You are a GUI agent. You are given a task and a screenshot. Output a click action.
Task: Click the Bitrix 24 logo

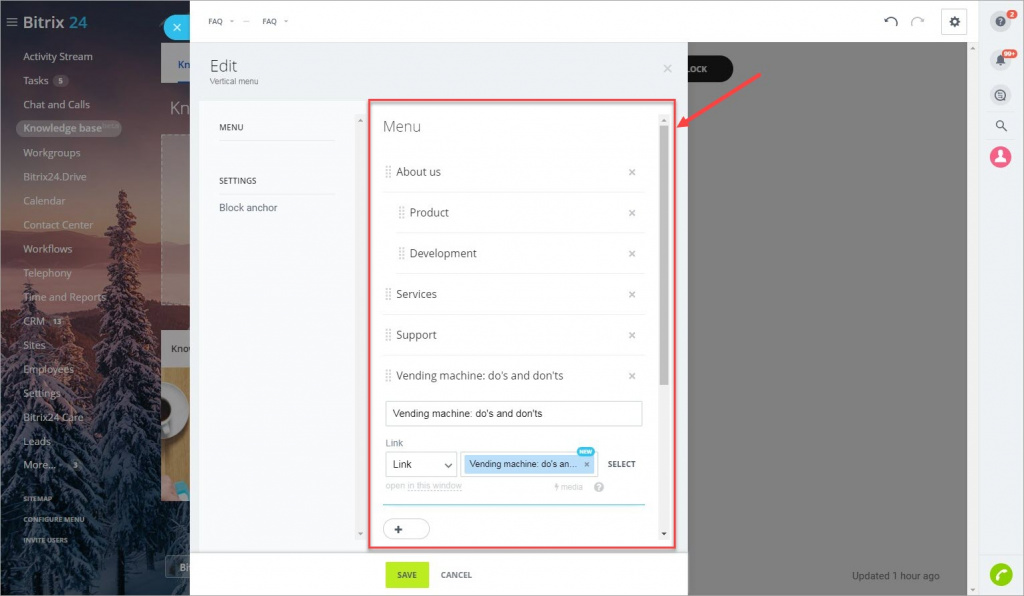55,22
